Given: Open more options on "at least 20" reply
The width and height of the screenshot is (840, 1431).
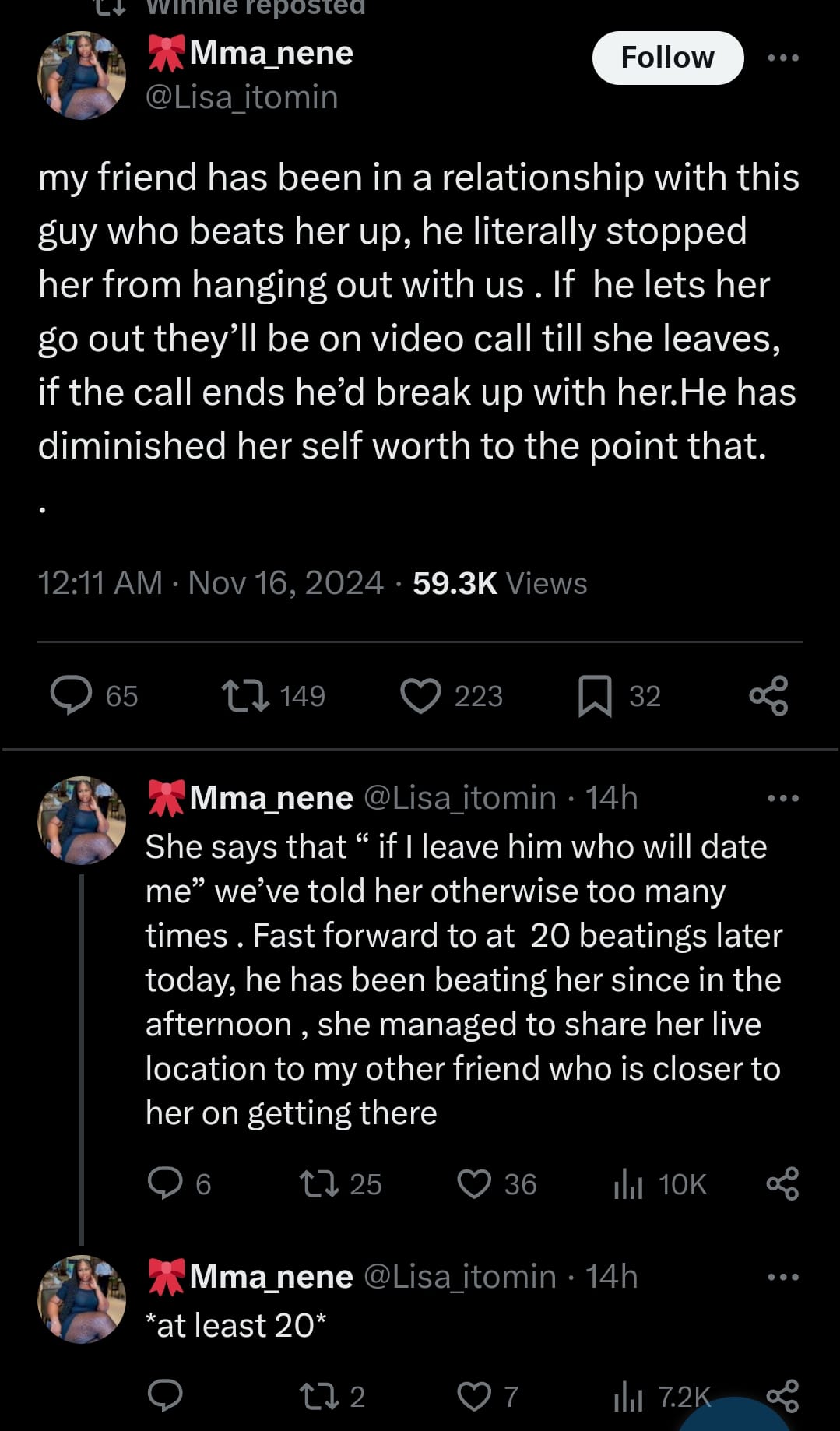Looking at the screenshot, I should pyautogui.click(x=782, y=1277).
